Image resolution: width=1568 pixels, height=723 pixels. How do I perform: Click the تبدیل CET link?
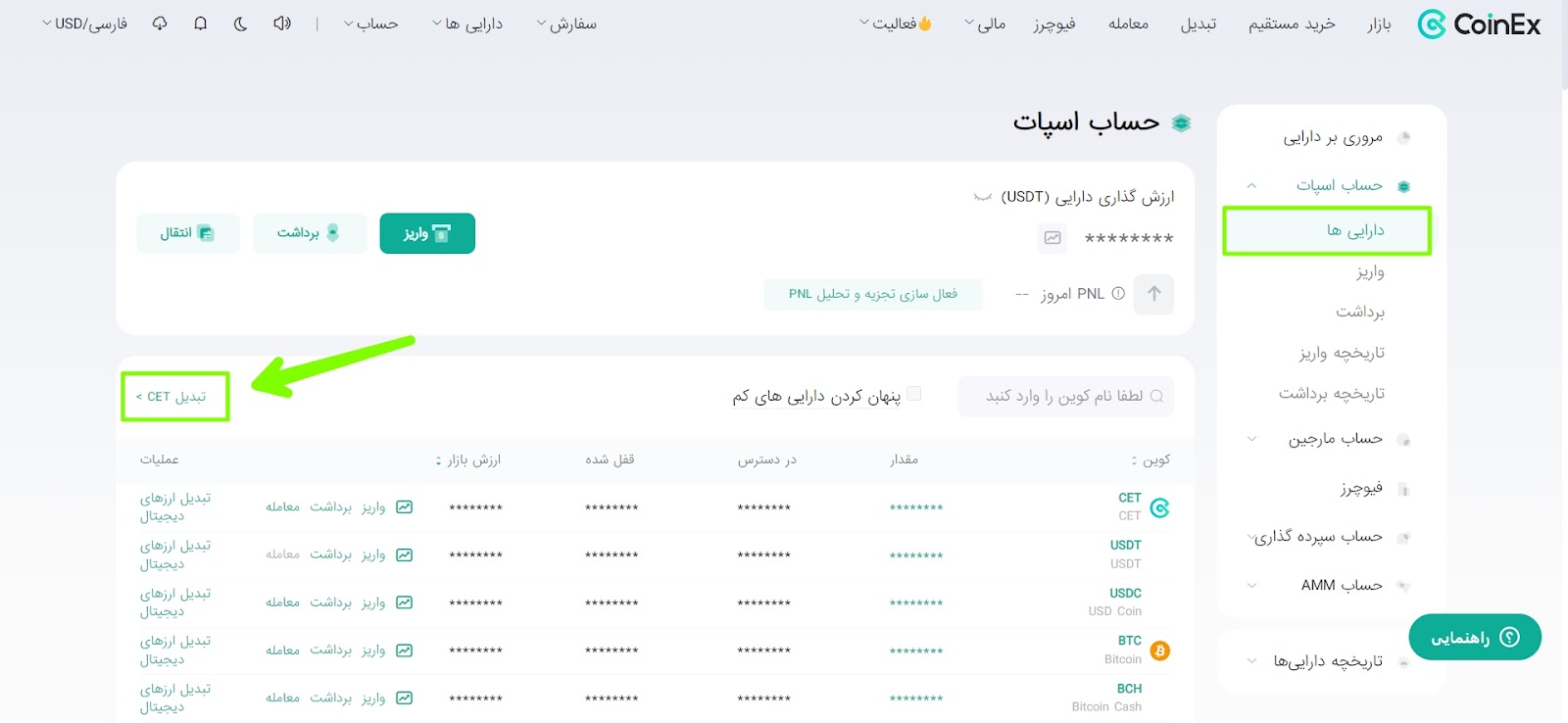(x=171, y=397)
